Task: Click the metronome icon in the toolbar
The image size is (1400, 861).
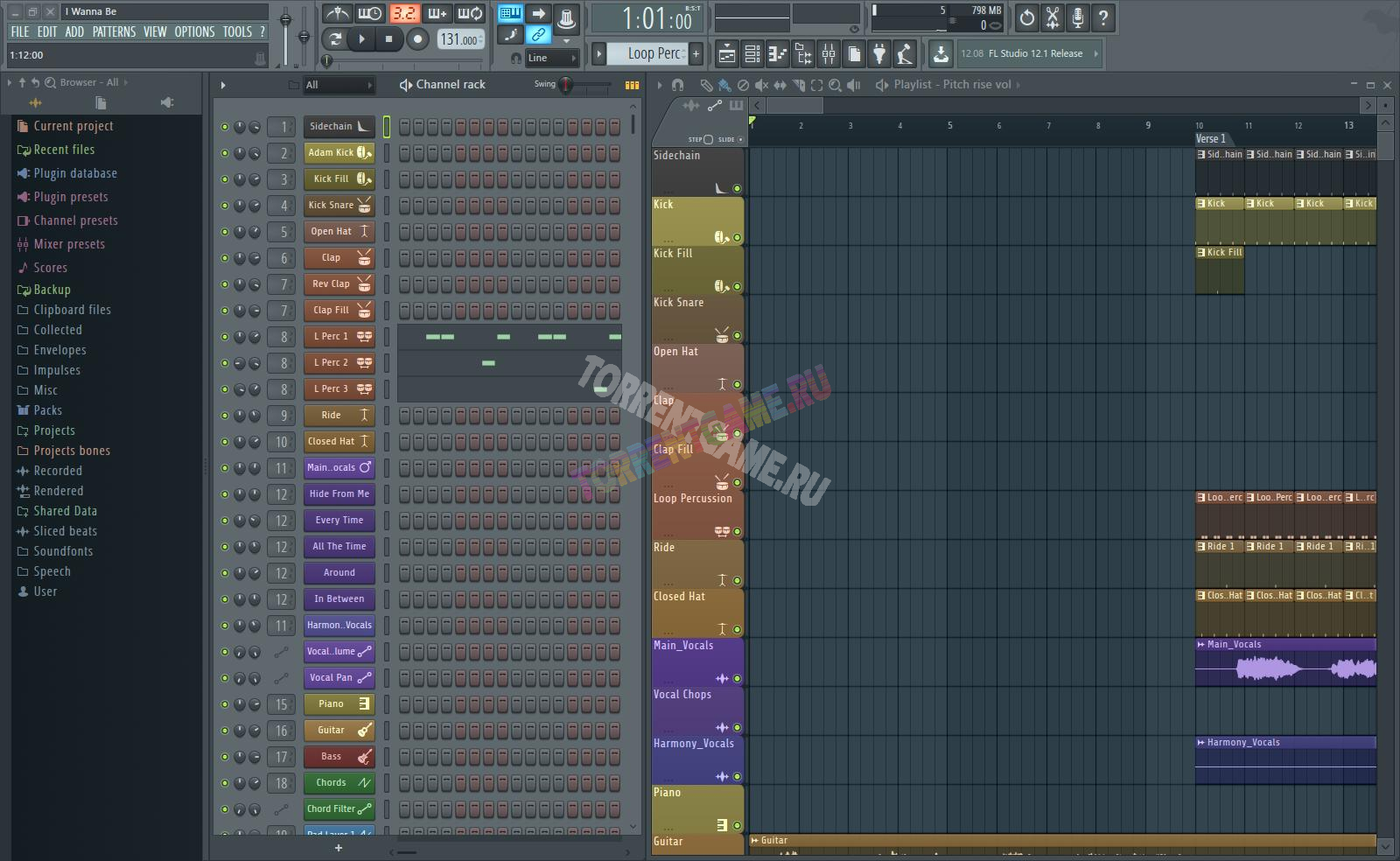Action: tap(337, 14)
